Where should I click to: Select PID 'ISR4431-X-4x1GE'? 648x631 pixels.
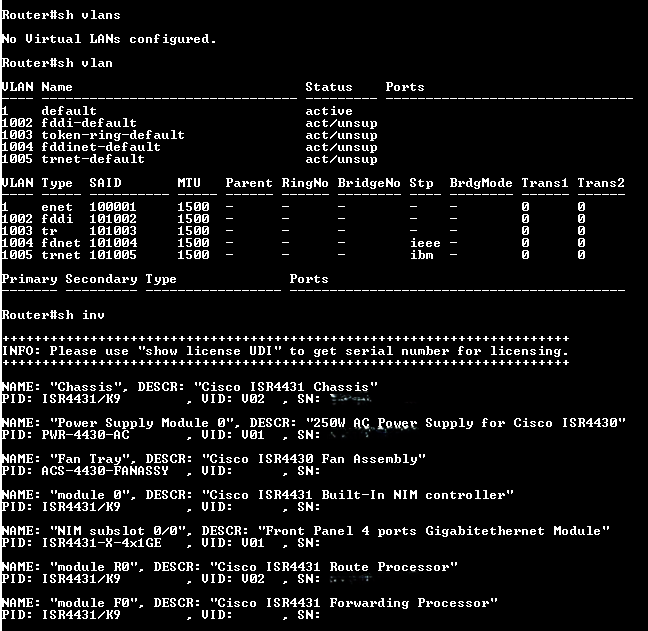(x=101, y=543)
